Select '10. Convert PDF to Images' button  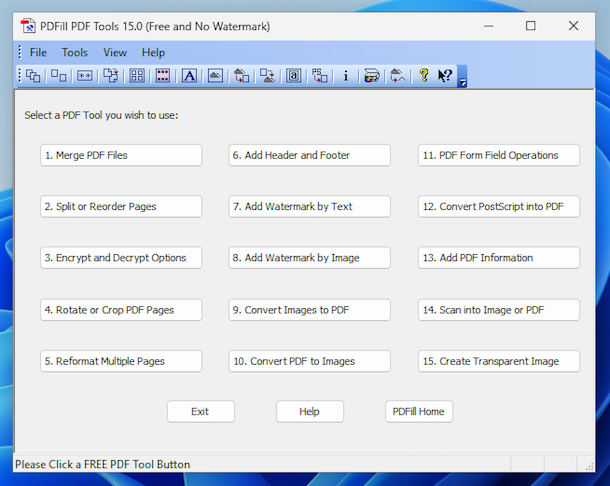point(309,361)
